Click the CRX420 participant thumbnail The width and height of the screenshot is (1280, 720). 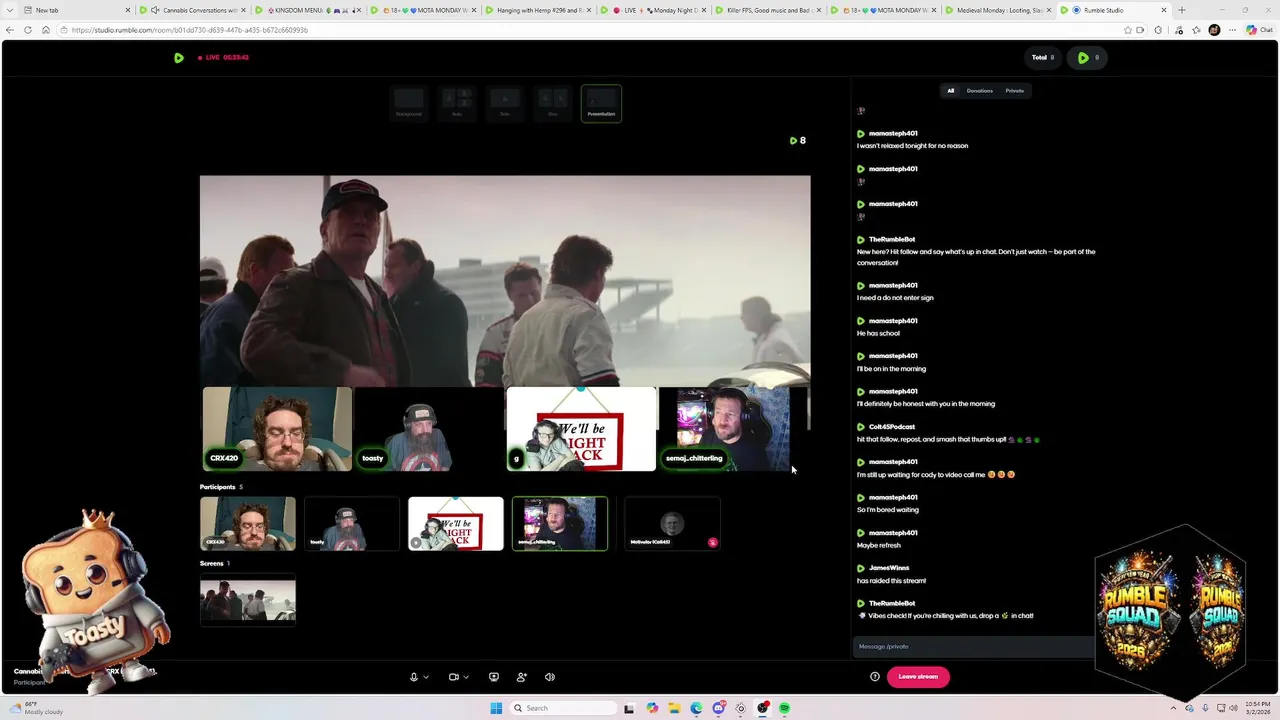[x=248, y=523]
